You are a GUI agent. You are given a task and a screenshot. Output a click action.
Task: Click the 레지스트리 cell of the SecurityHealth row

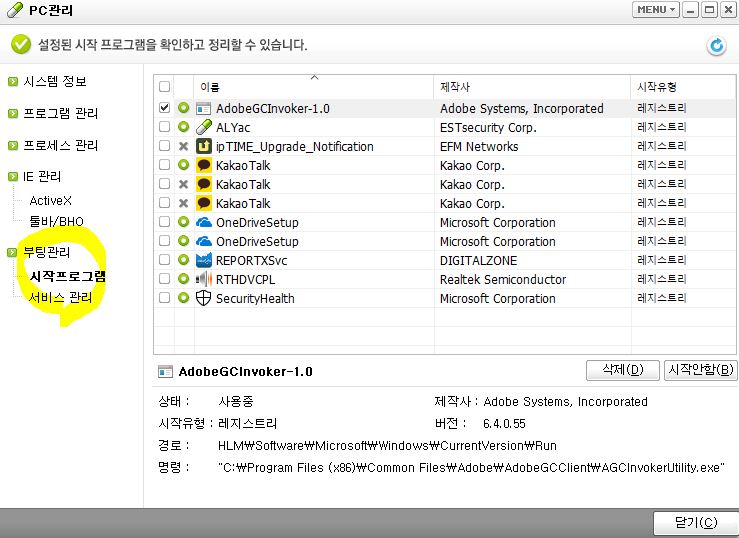click(661, 298)
